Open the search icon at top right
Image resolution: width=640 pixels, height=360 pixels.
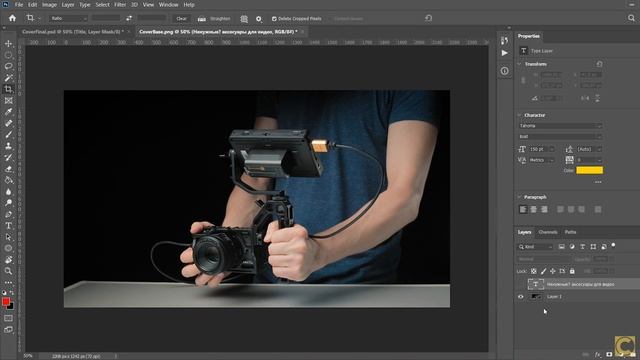coord(631,18)
